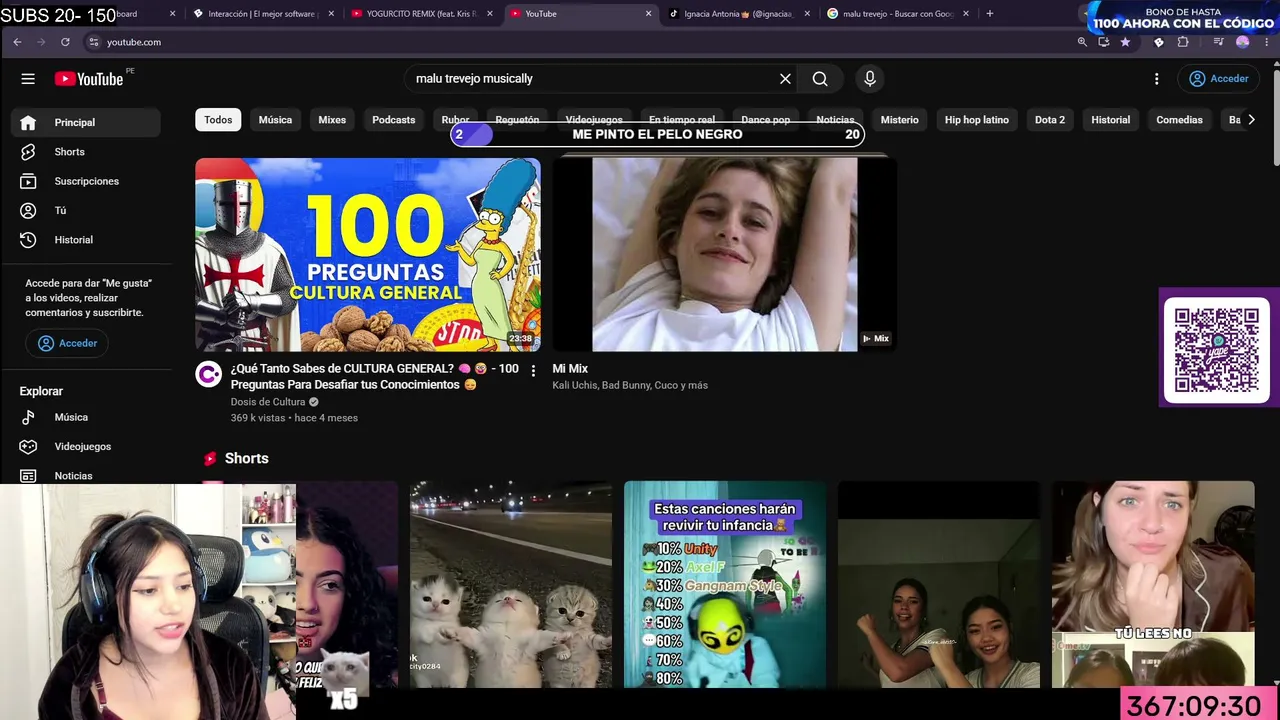1280x720 pixels.
Task: Open the Mi Mix playlist thumbnail
Action: coord(724,254)
